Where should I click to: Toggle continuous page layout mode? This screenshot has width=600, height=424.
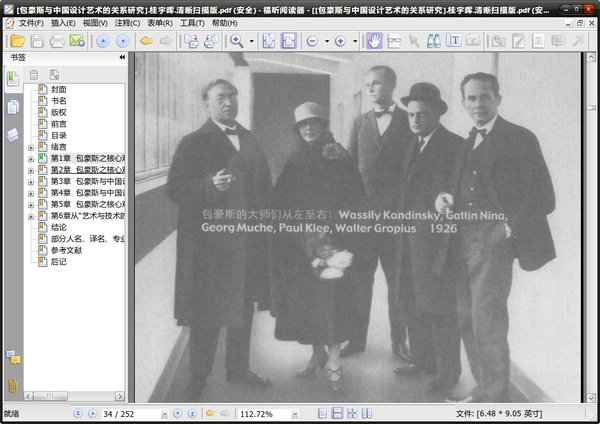tap(337, 413)
